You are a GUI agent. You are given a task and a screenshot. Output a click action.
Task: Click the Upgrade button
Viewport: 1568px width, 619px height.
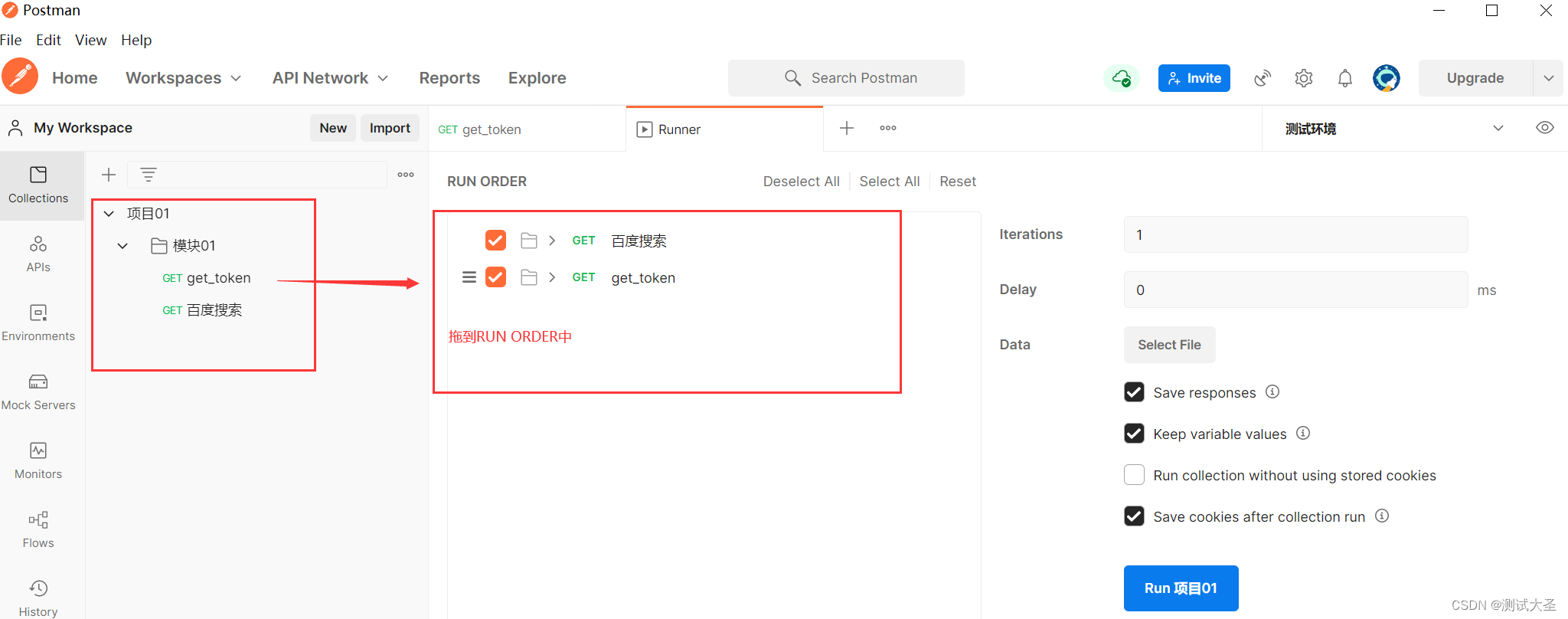pyautogui.click(x=1475, y=78)
